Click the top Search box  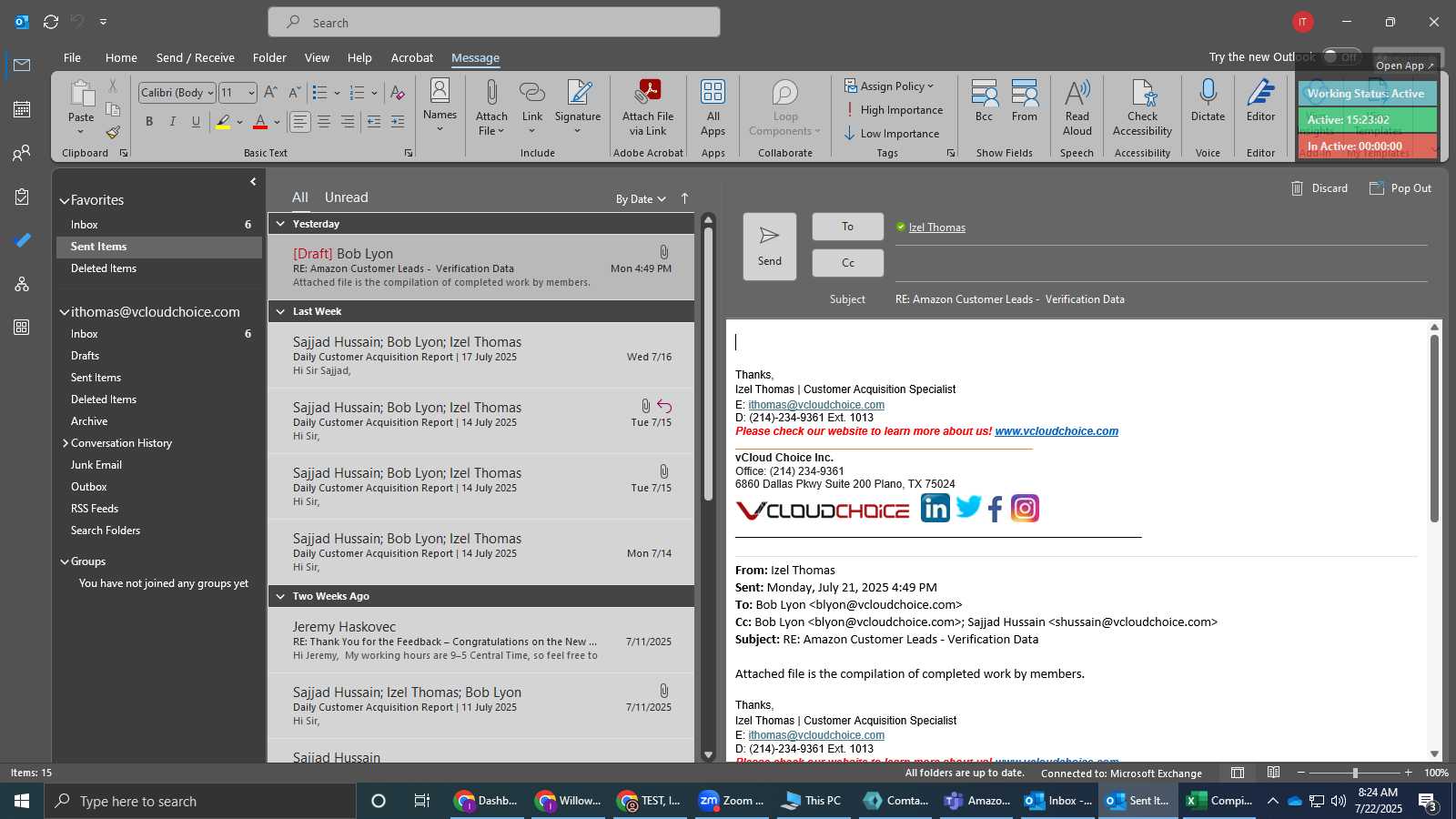click(494, 23)
